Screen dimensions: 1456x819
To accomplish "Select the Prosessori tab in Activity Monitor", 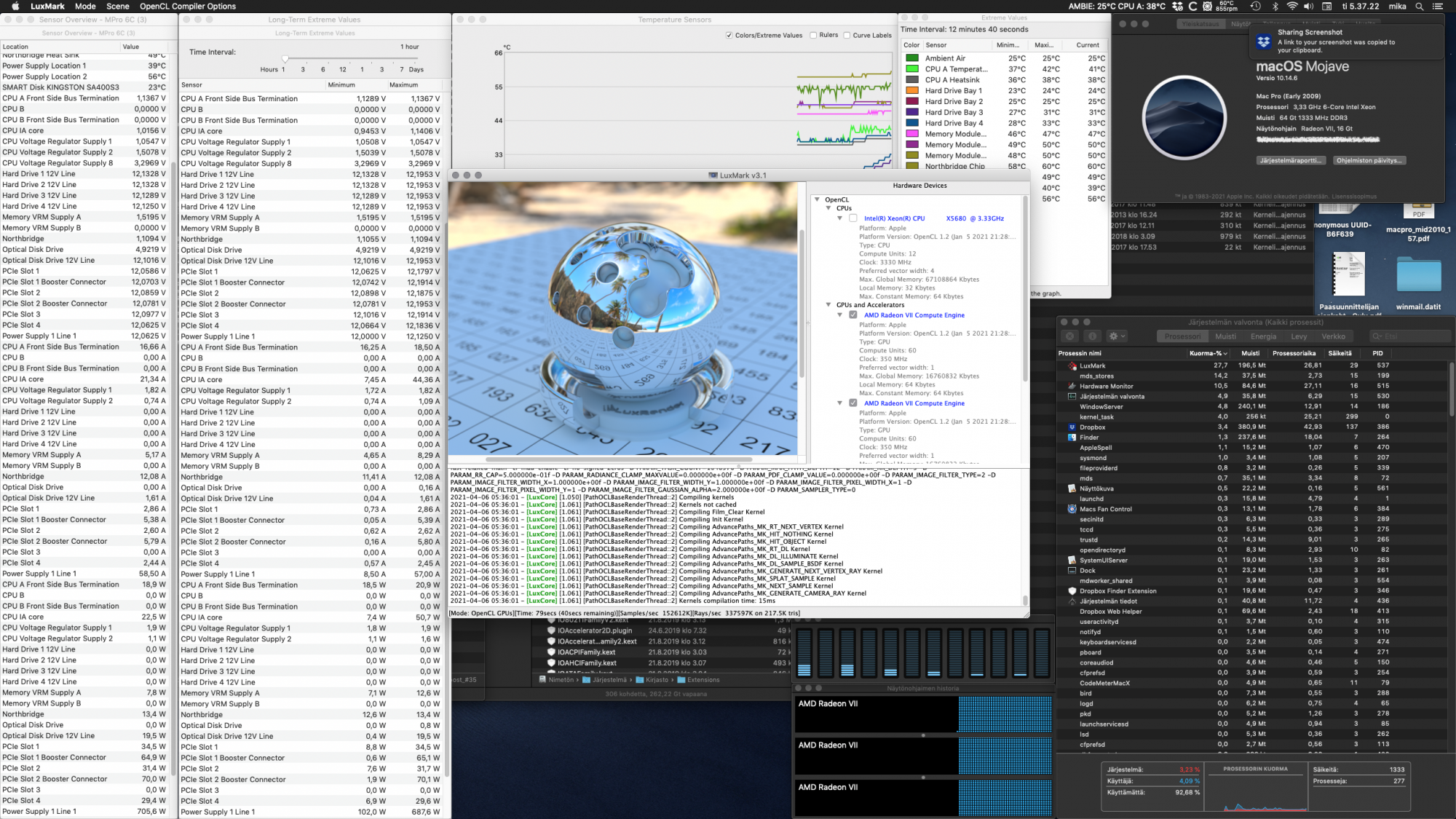I will click(1182, 336).
